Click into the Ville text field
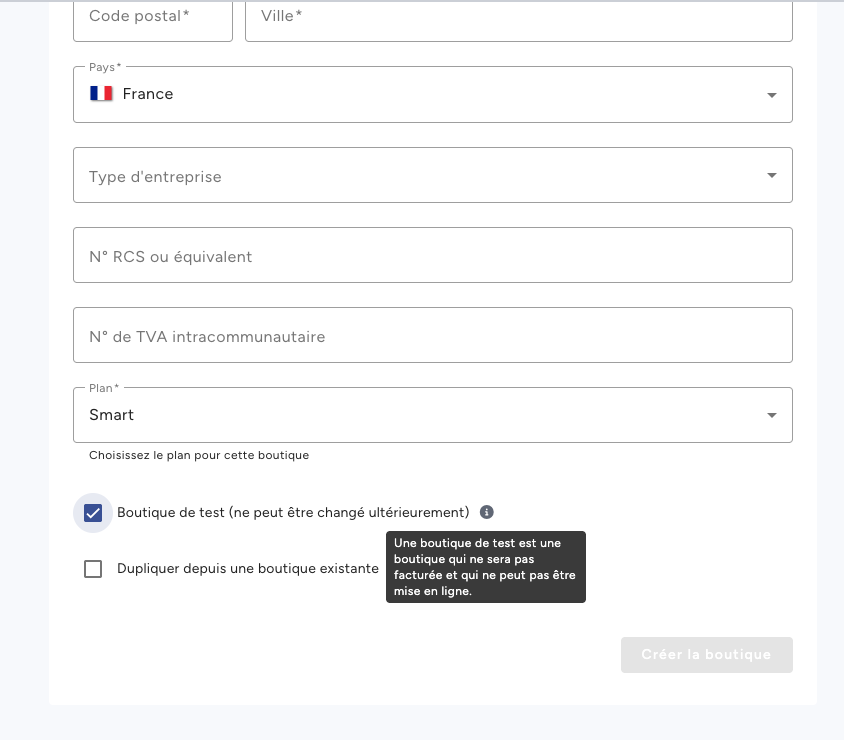 point(518,17)
